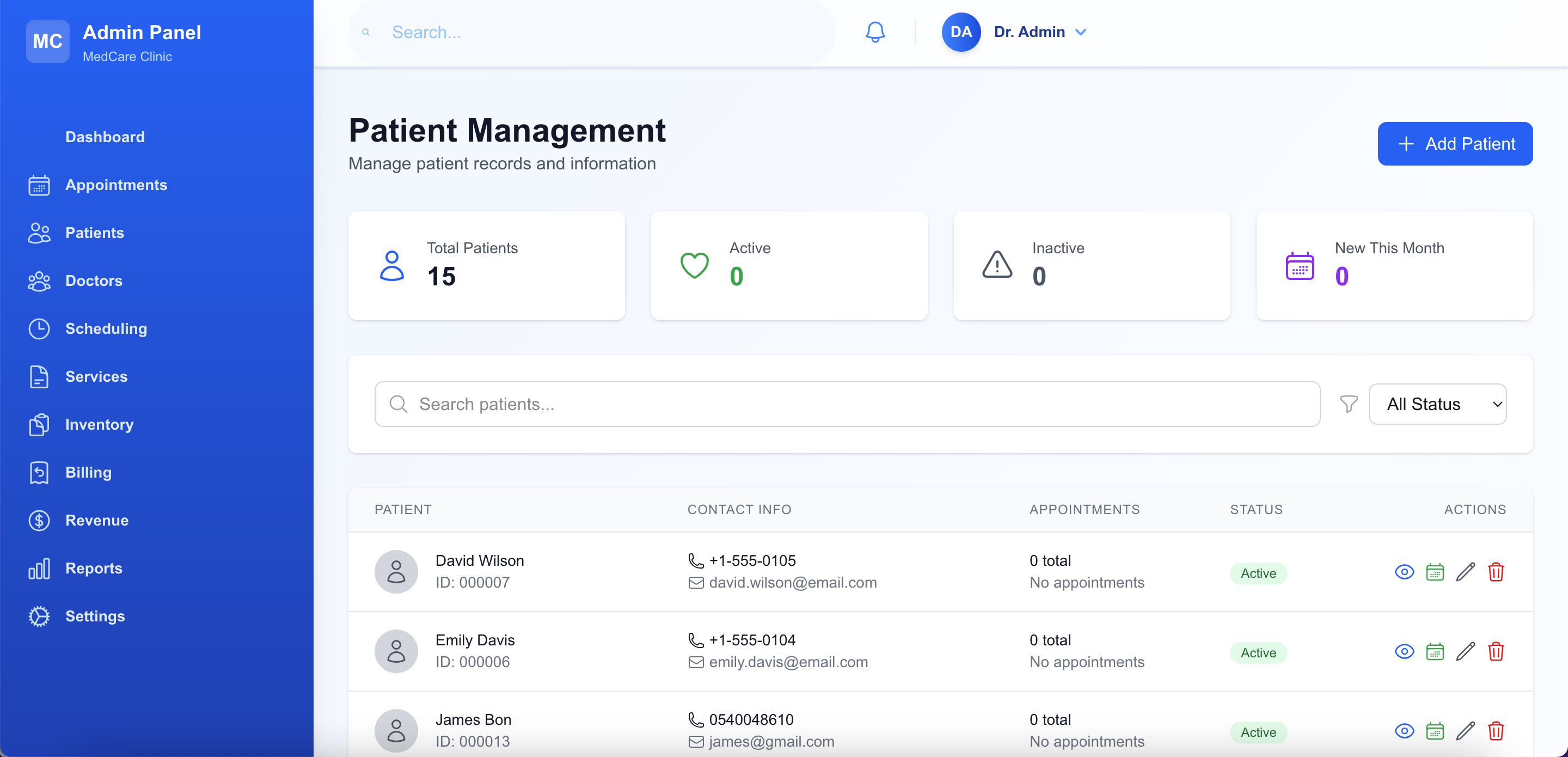
Task: Select the Revenue dollar icon
Action: click(39, 520)
